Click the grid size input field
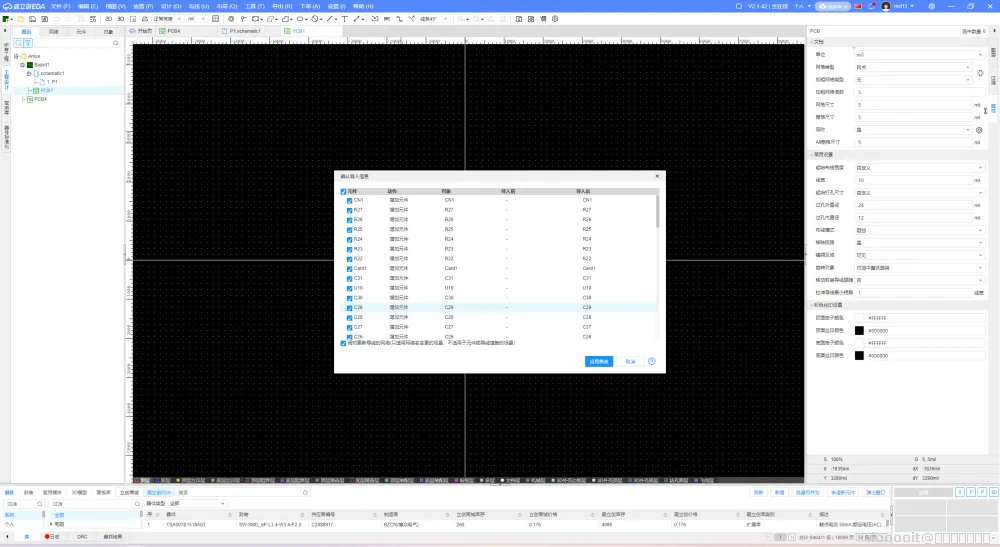 pos(913,105)
